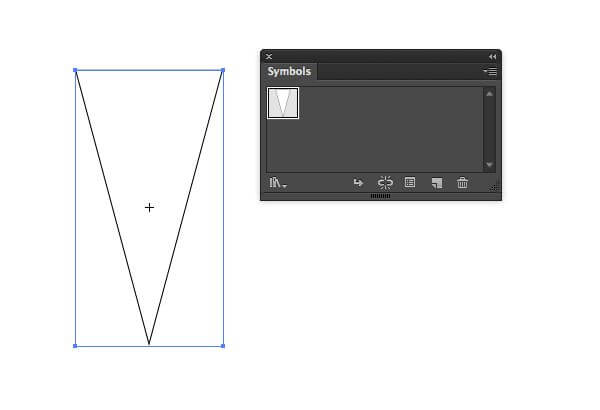Click the bottom-left selection handle of bounding box

tap(75, 346)
